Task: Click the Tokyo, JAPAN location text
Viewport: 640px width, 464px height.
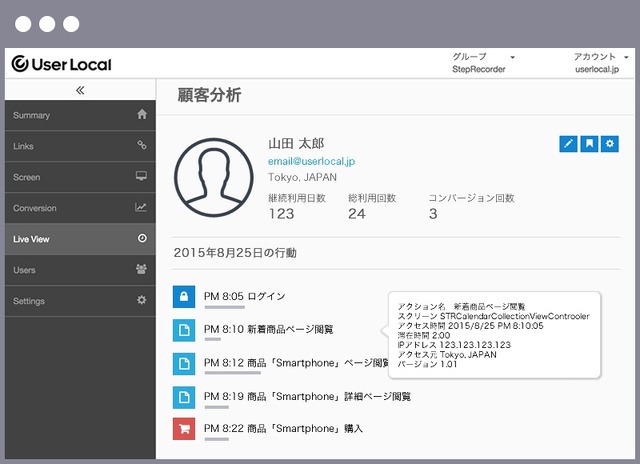Action: 302,177
